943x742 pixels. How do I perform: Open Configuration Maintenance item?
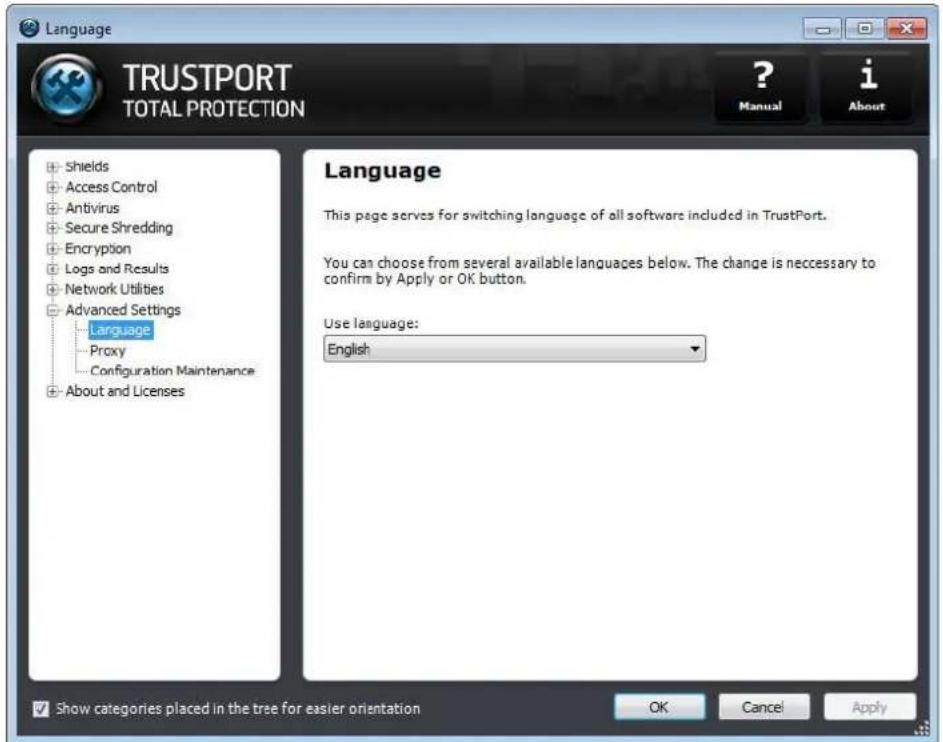pyautogui.click(x=172, y=371)
